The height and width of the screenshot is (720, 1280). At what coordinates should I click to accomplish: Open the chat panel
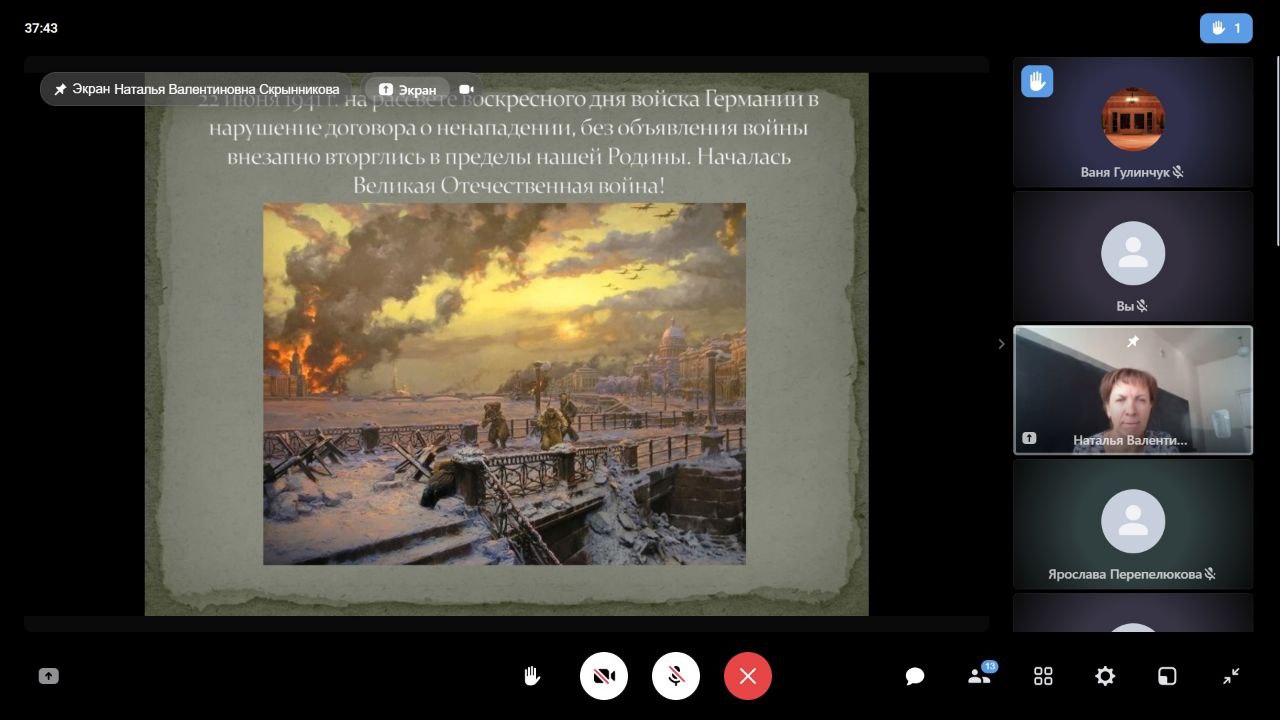[915, 676]
